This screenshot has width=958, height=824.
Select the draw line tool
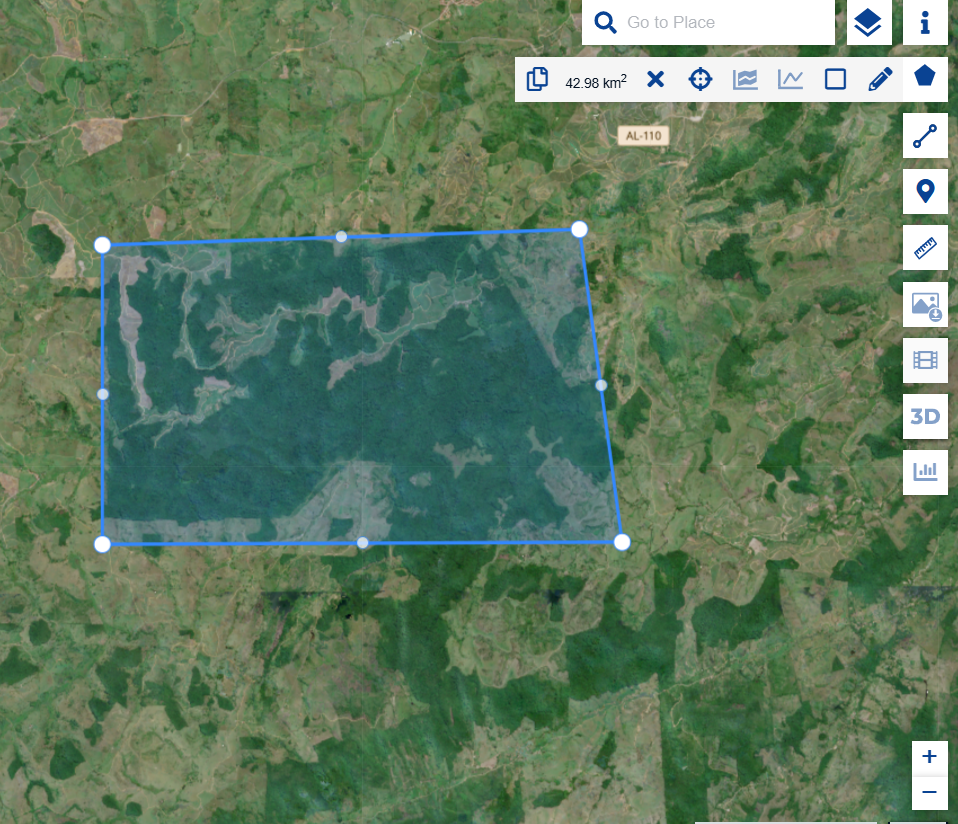tap(925, 136)
